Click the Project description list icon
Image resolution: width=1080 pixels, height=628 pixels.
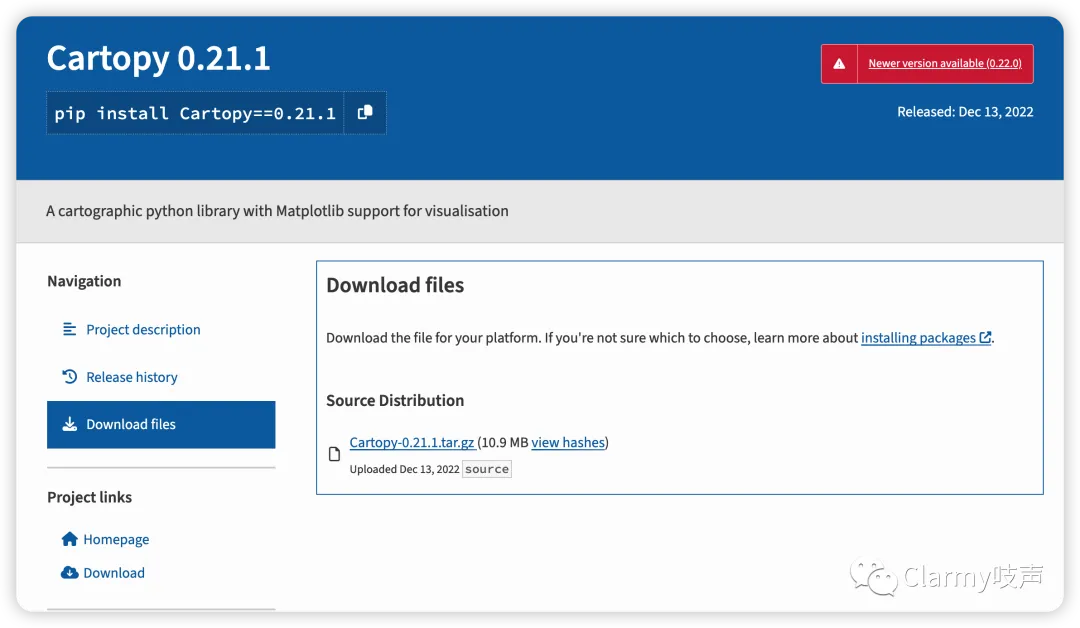70,329
